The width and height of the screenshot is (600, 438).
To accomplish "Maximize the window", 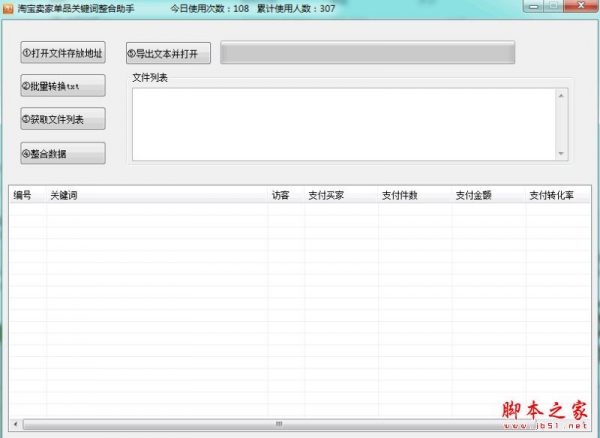I will click(x=554, y=6).
